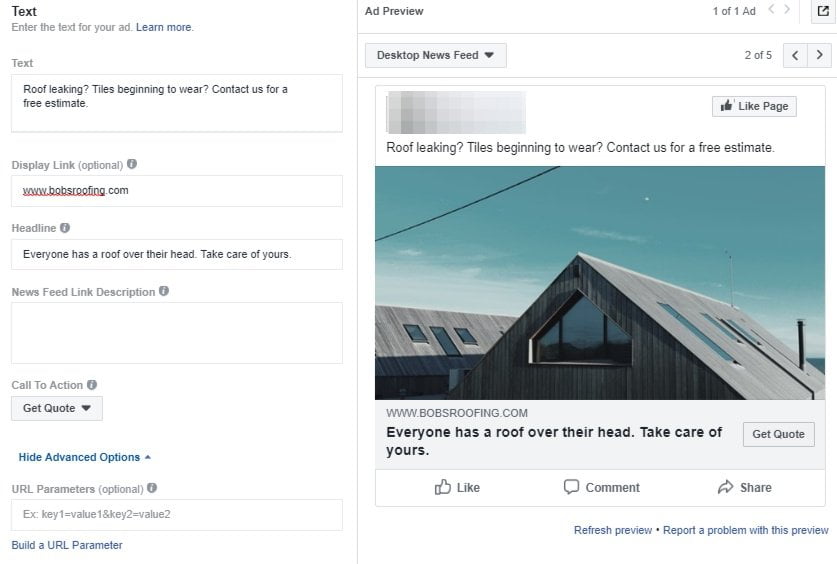Click info icon beside Display Link label
This screenshot has width=837, height=564.
132,164
